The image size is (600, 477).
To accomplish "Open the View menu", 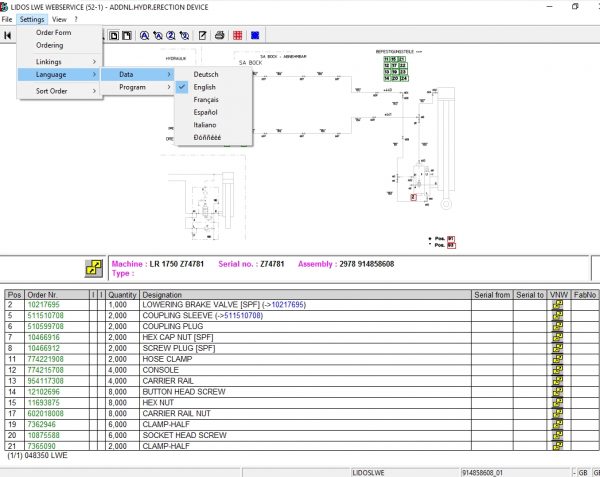I will (x=59, y=19).
